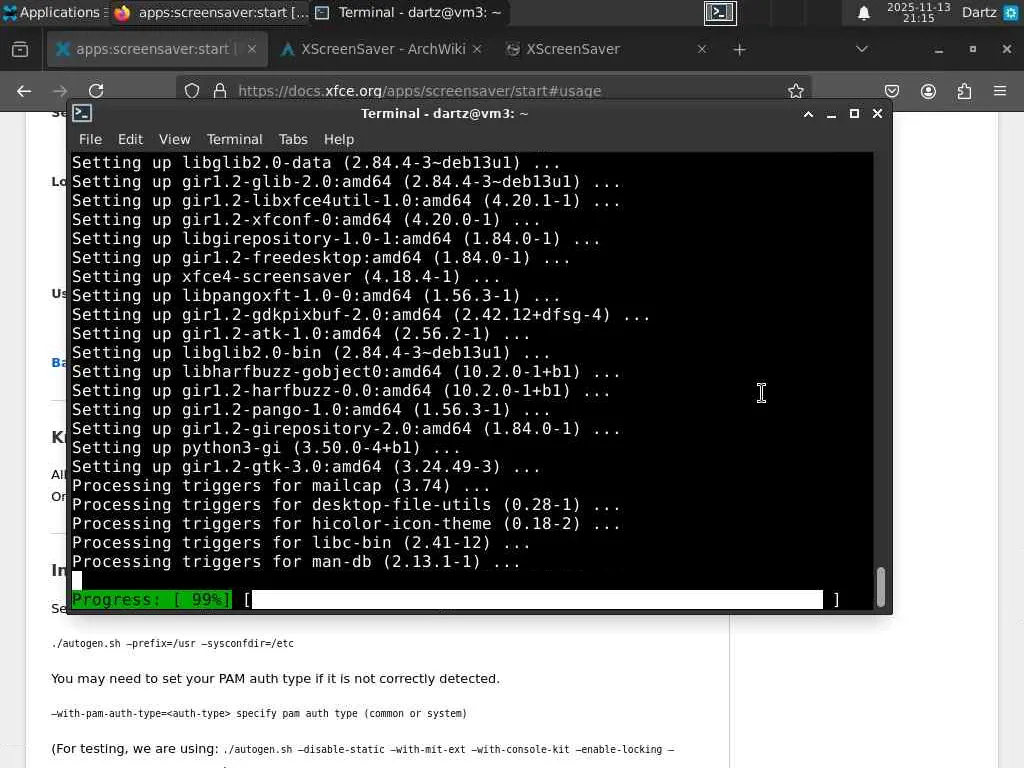This screenshot has height=768, width=1024.
Task: Open the Help menu in Terminal
Action: point(338,139)
